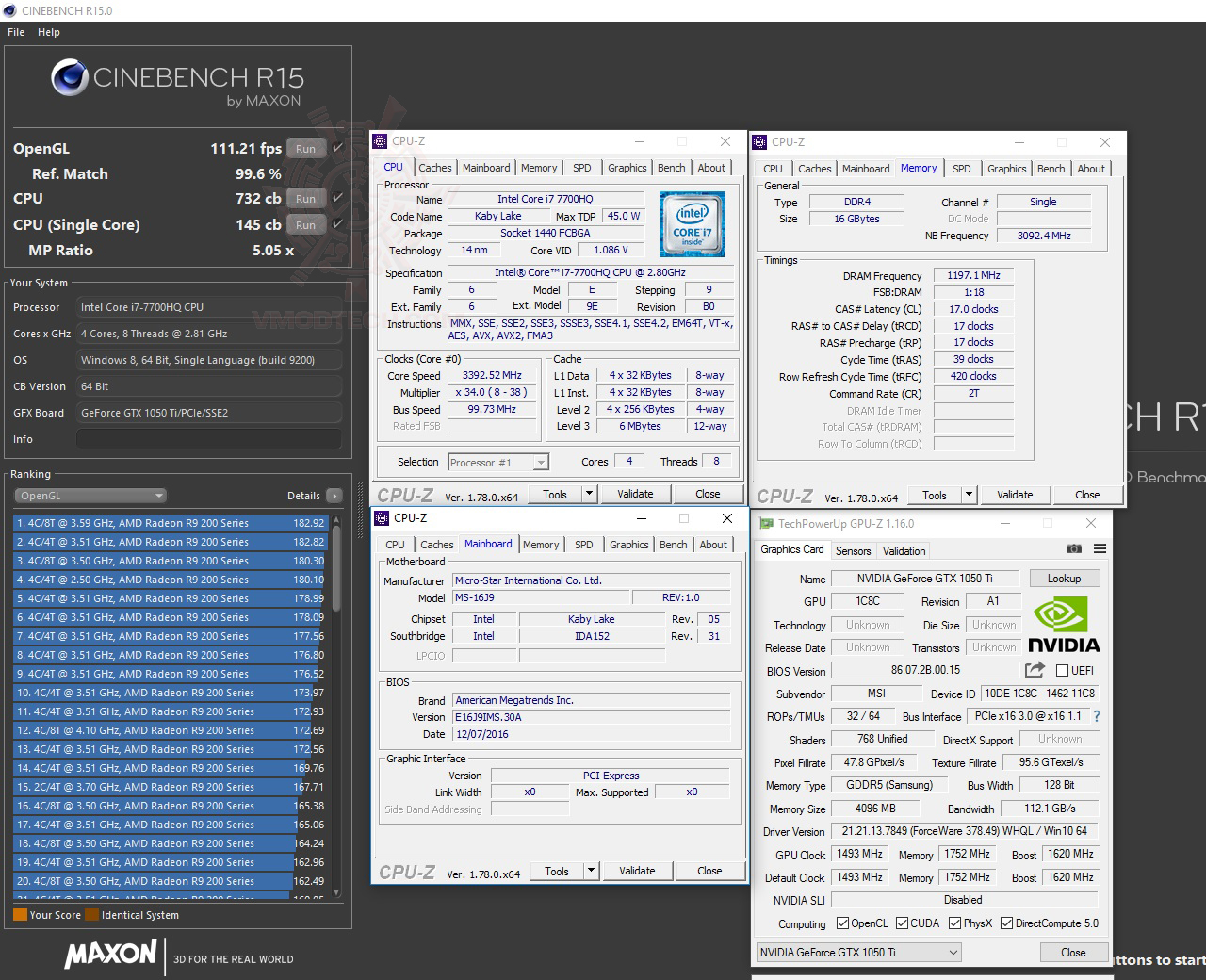Click the NVIDIA logo in GPU-Z
The width and height of the screenshot is (1206, 980).
tap(1064, 626)
